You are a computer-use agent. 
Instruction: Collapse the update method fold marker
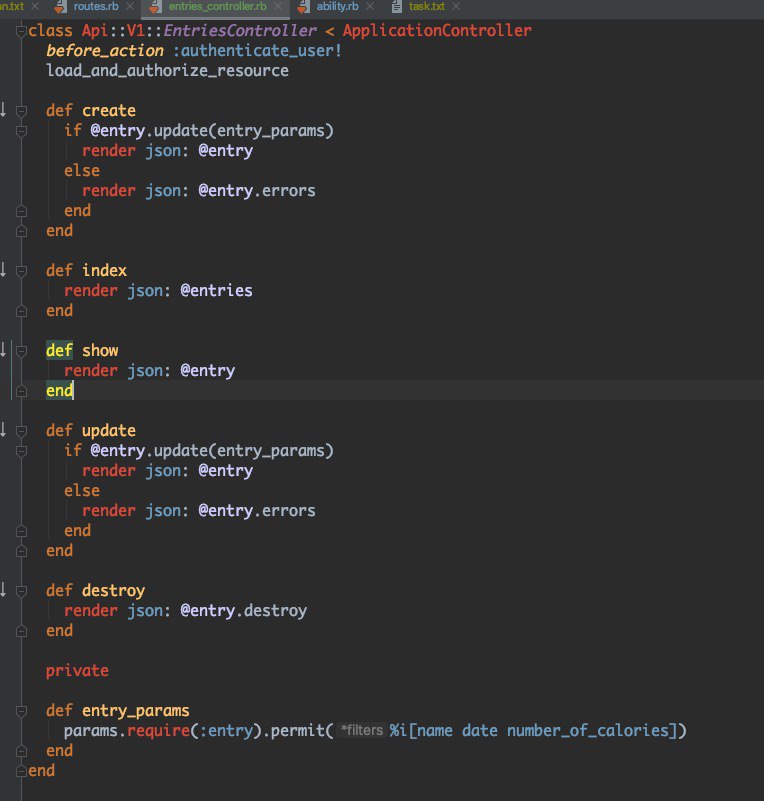[21, 431]
